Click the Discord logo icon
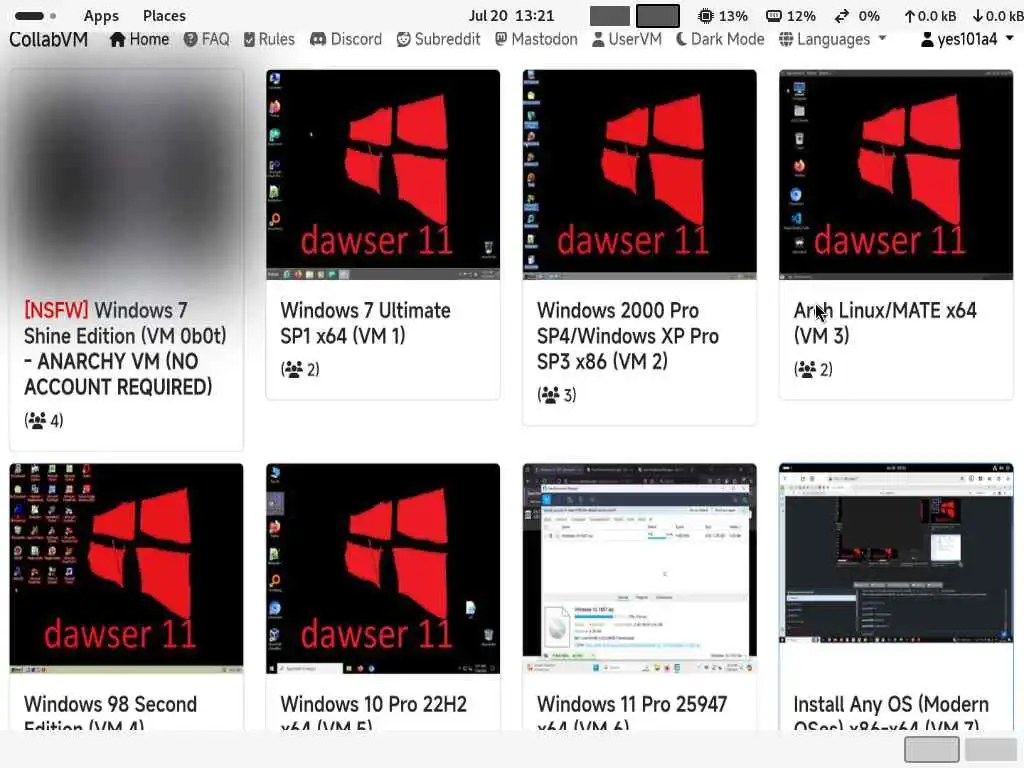 [x=318, y=39]
